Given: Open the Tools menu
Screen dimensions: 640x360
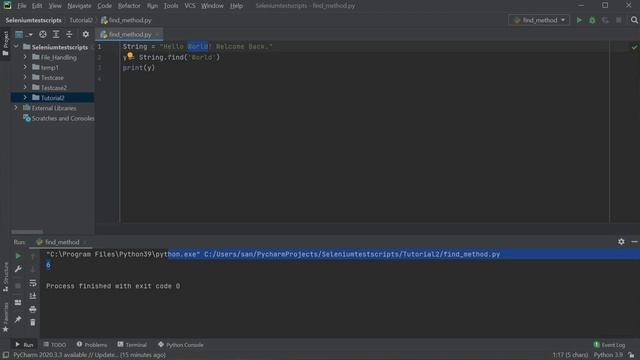Looking at the screenshot, I should (x=171, y=6).
